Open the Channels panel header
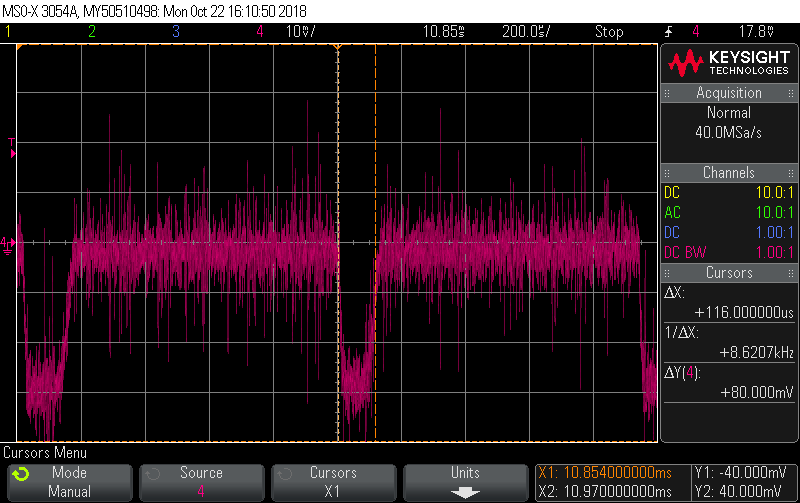800x503 pixels. point(729,173)
